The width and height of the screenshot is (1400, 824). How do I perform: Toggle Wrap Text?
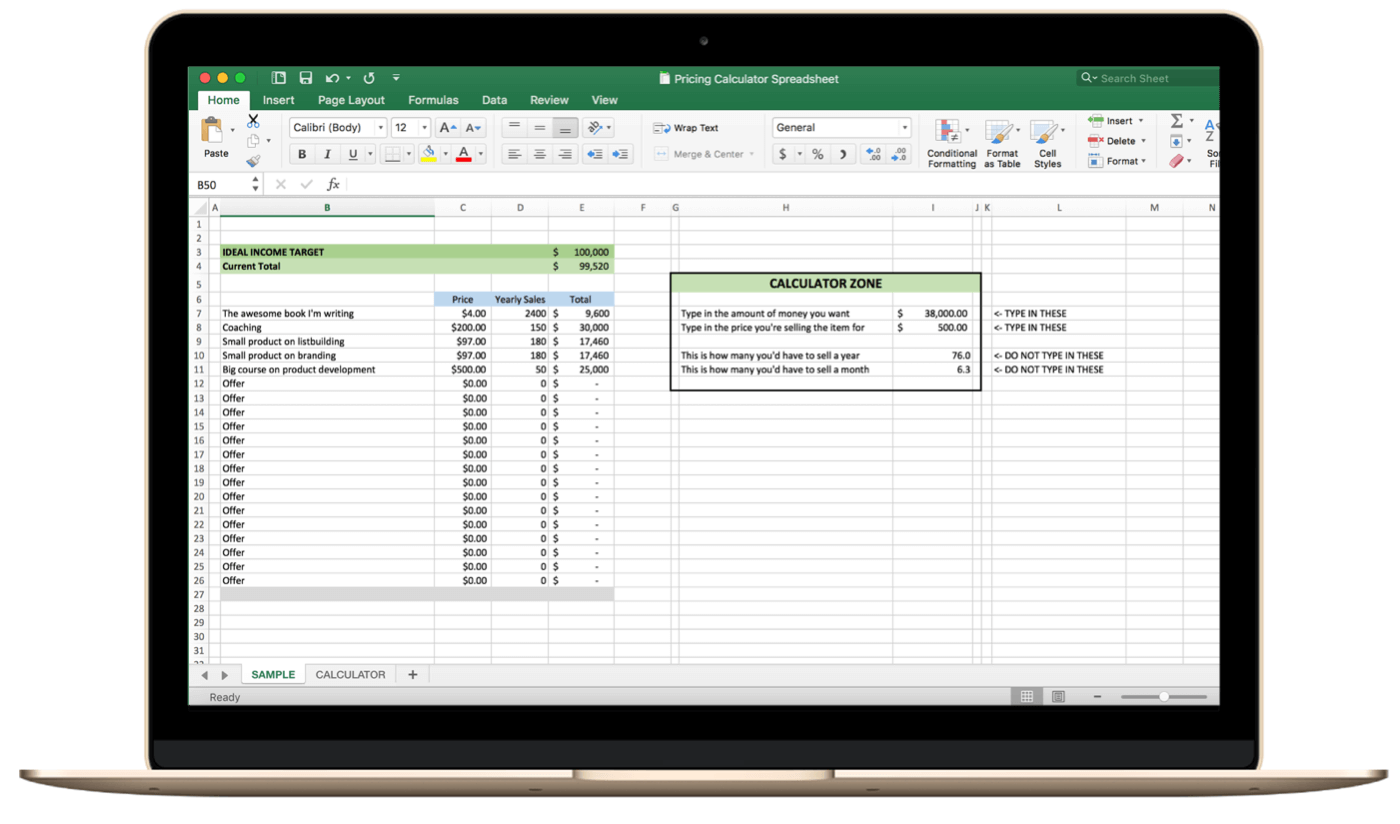point(686,128)
